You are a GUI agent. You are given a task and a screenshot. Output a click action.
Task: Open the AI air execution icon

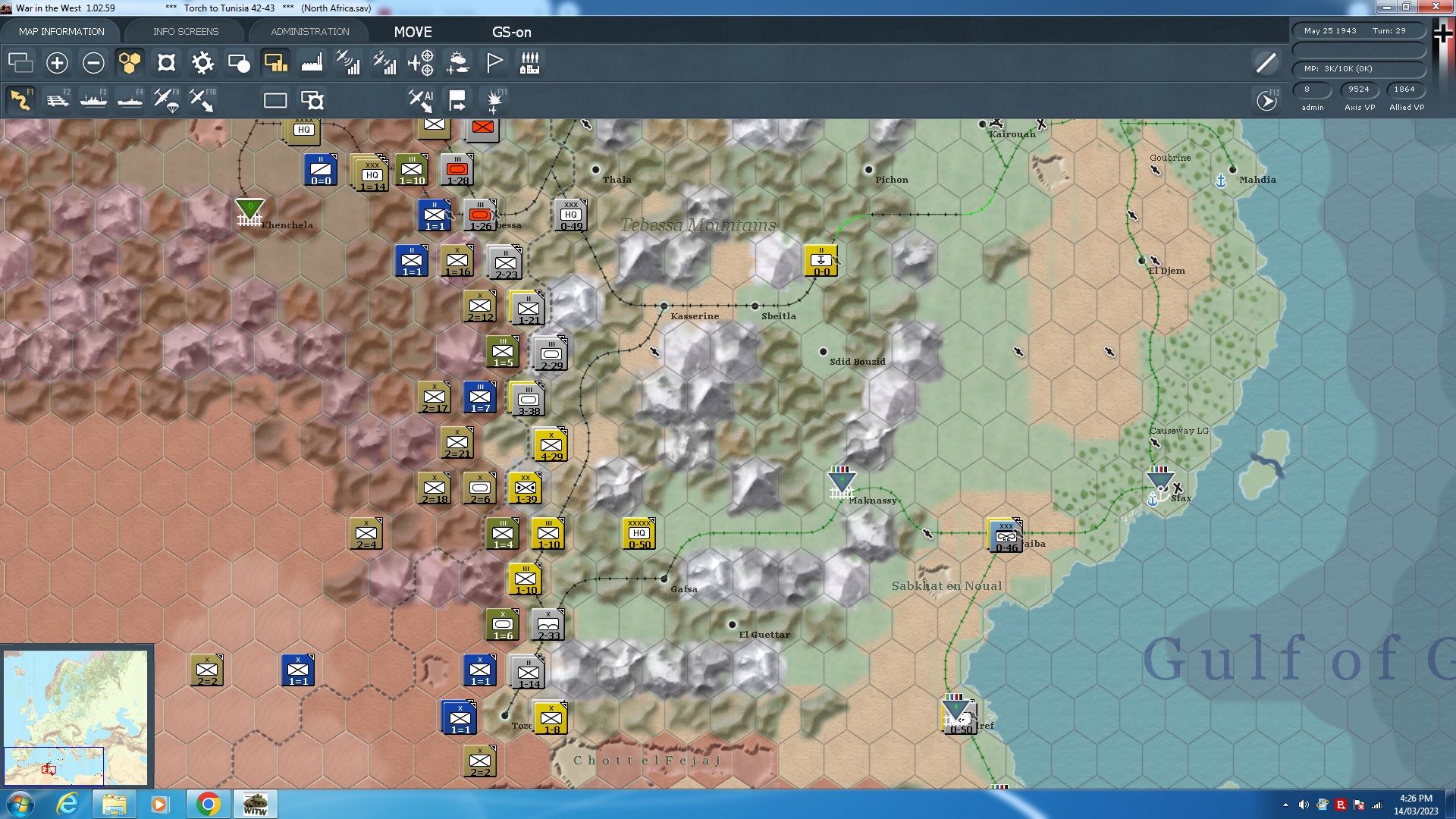pos(420,100)
